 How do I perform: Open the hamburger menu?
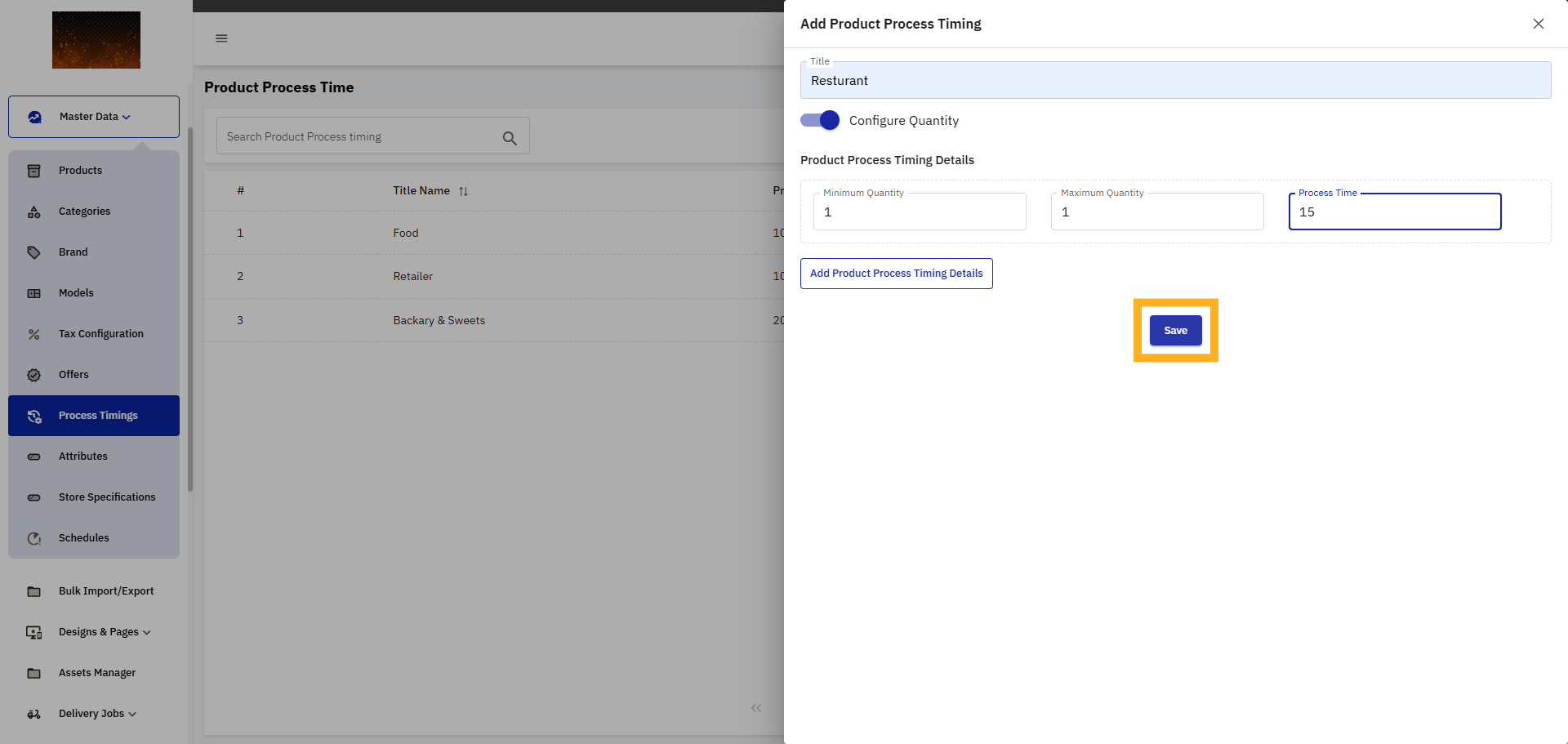220,38
